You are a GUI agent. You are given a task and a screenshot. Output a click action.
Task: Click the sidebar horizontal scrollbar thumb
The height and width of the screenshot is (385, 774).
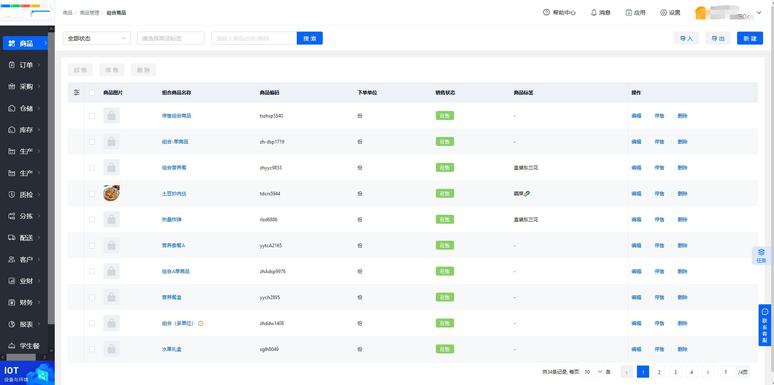(x=21, y=357)
